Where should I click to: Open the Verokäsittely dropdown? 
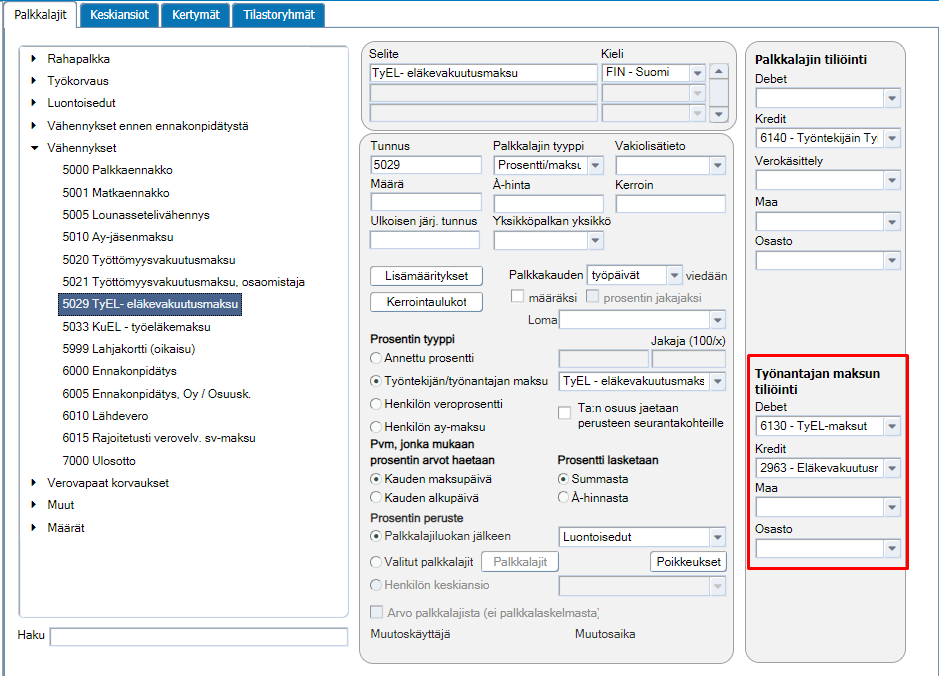coord(892,180)
